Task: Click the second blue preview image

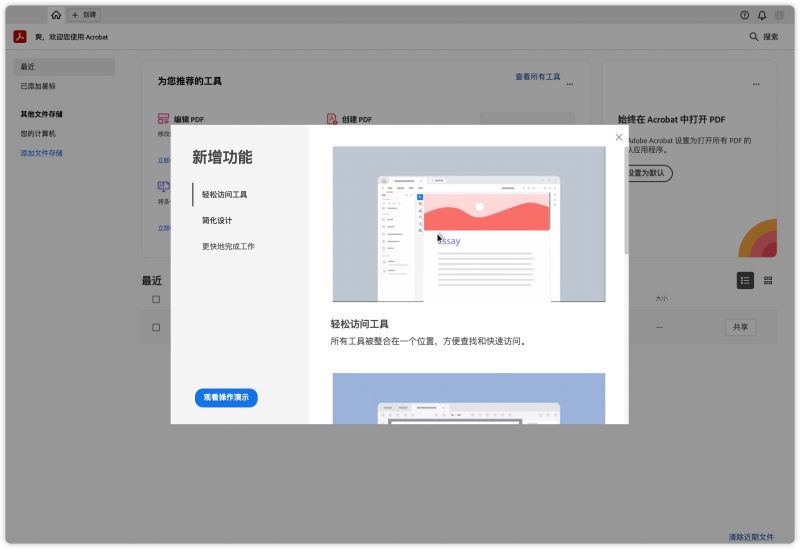Action: click(469, 398)
